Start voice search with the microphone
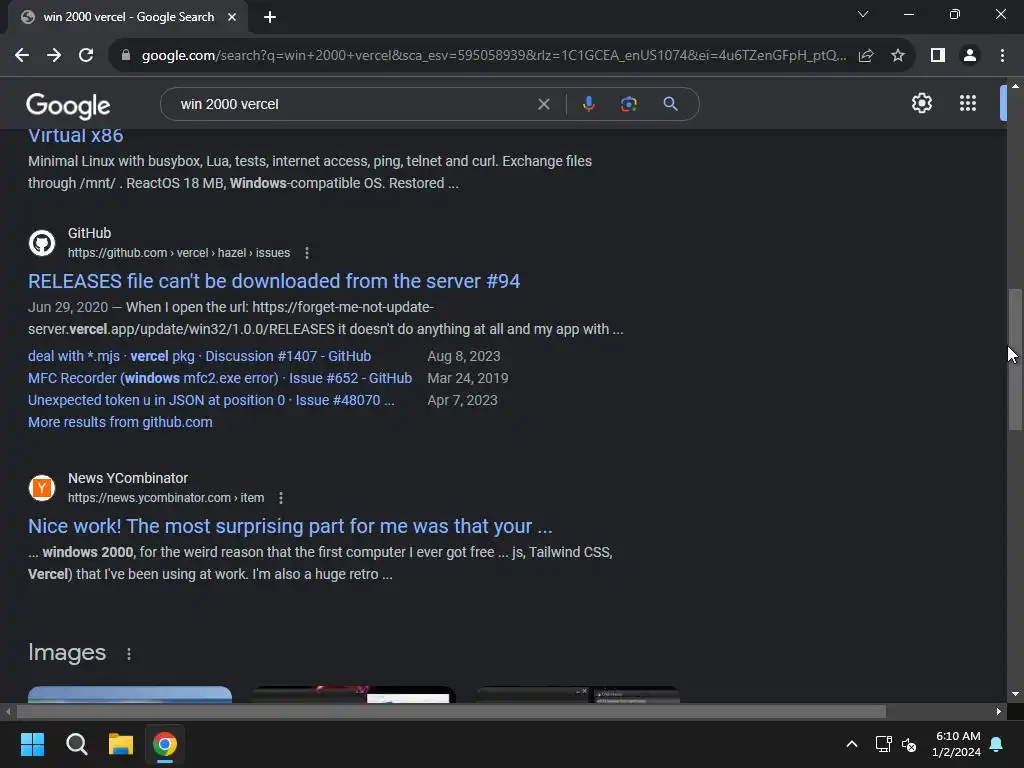 588,104
